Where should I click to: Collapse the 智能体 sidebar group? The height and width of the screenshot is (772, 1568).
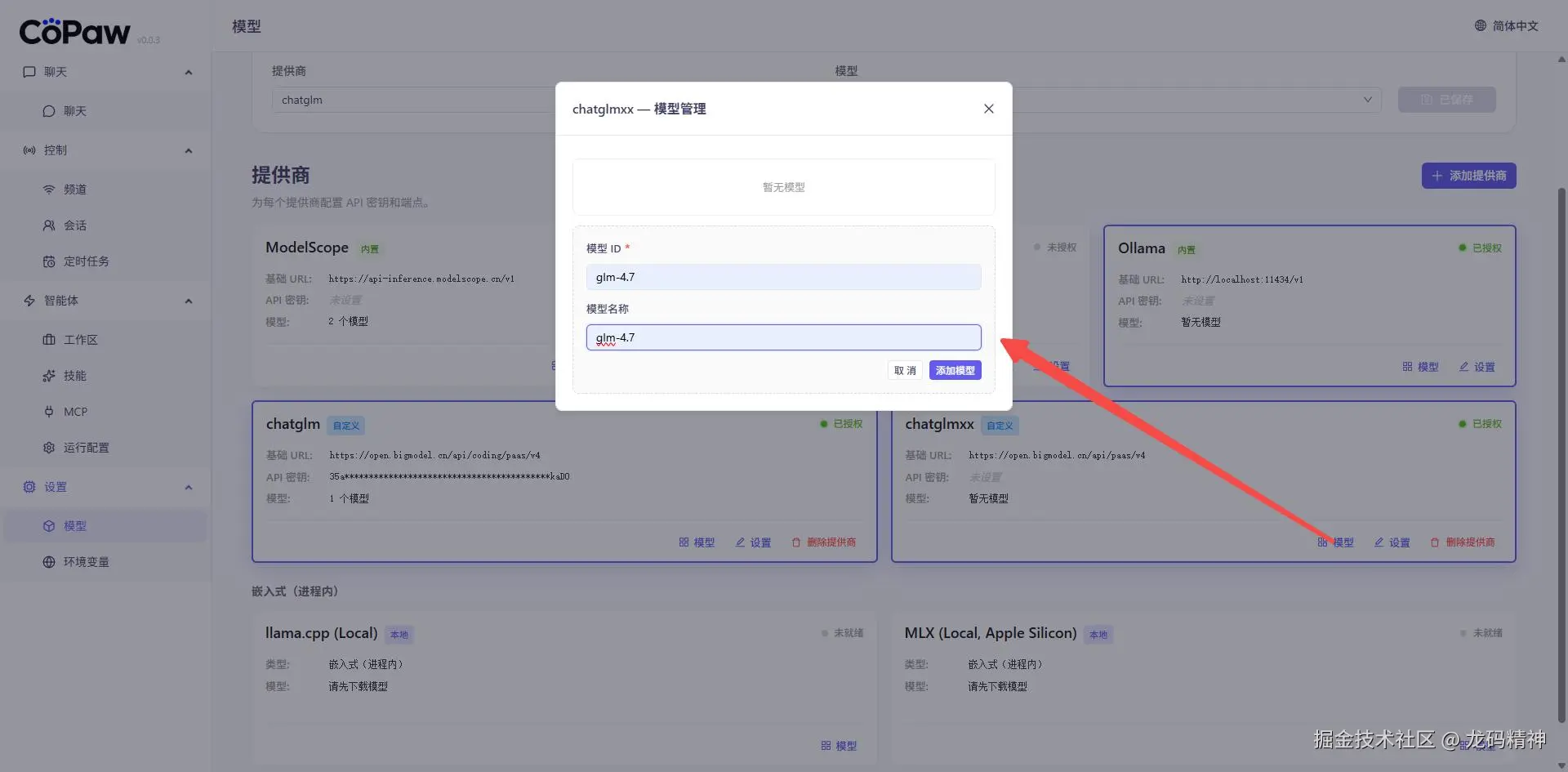click(x=189, y=301)
